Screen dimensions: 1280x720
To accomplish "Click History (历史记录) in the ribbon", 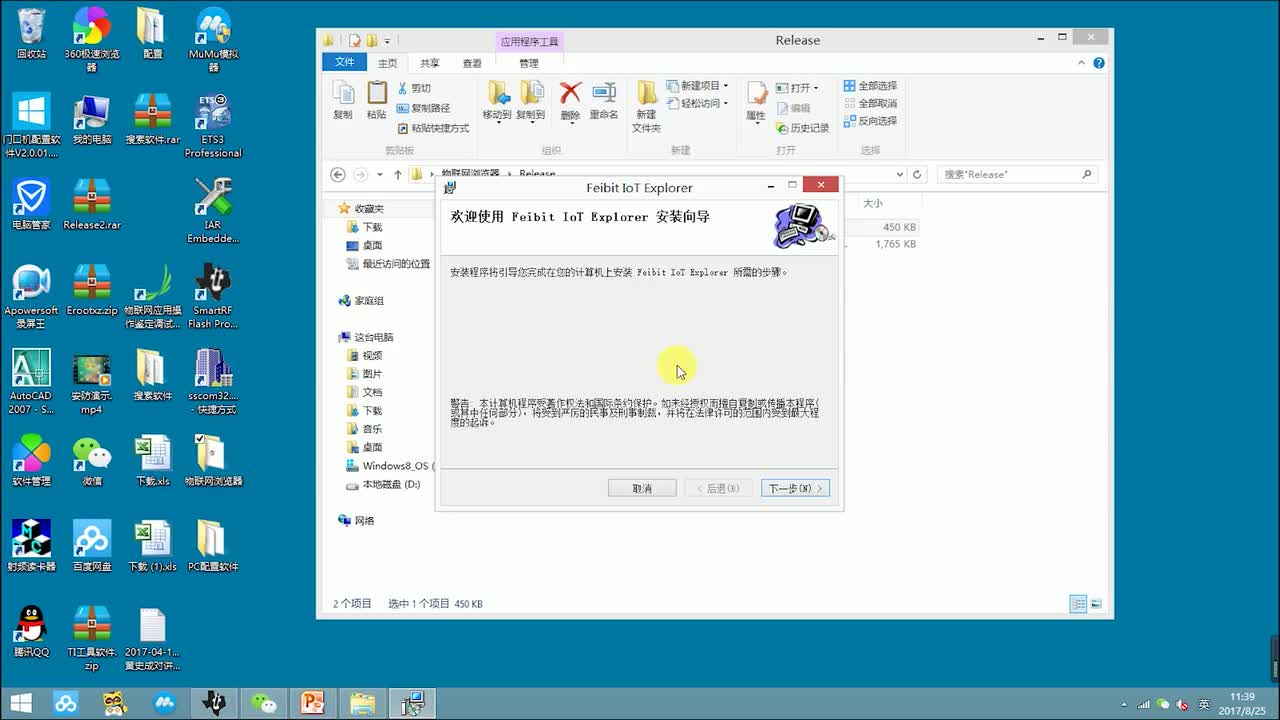I will click(802, 128).
